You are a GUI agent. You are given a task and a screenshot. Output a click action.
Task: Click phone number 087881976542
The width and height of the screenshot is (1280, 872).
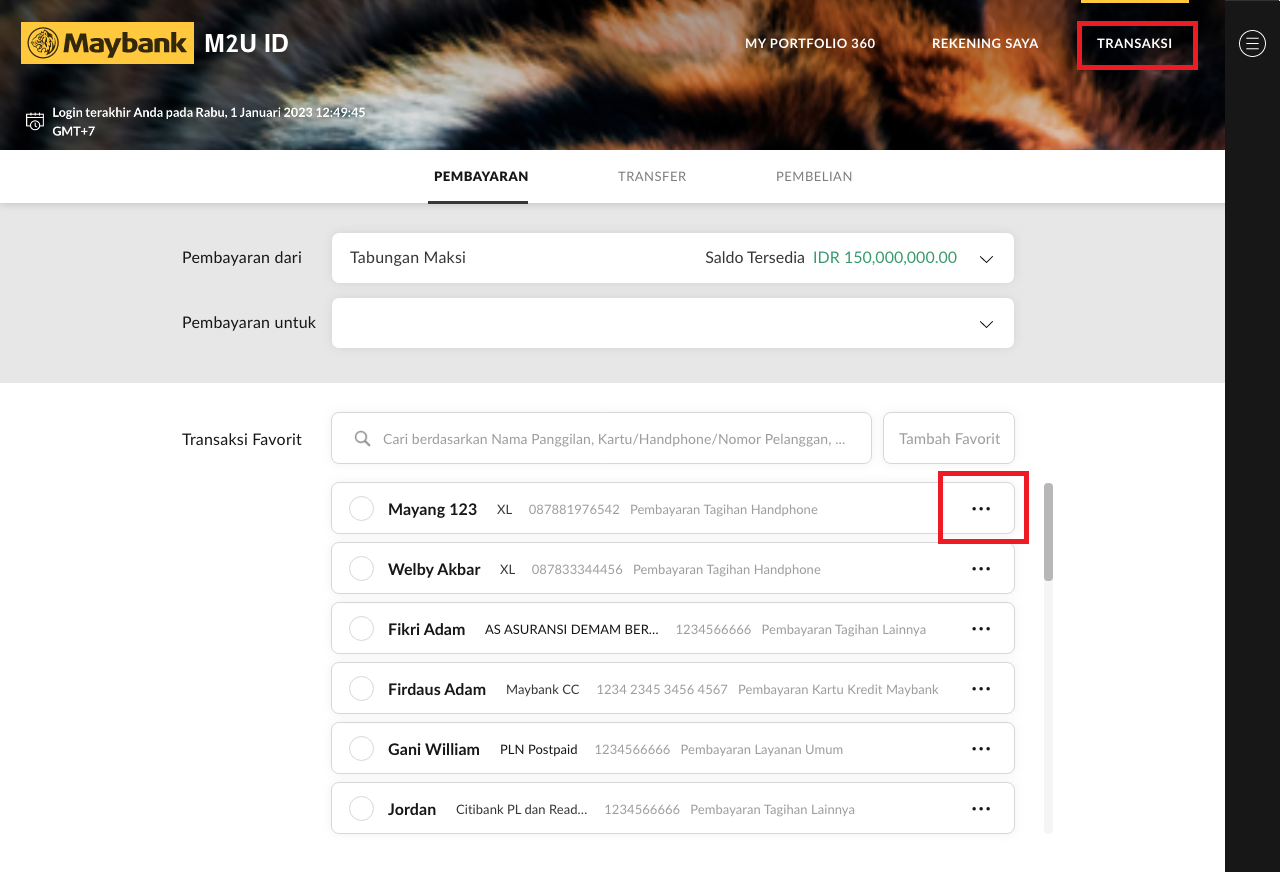(574, 509)
